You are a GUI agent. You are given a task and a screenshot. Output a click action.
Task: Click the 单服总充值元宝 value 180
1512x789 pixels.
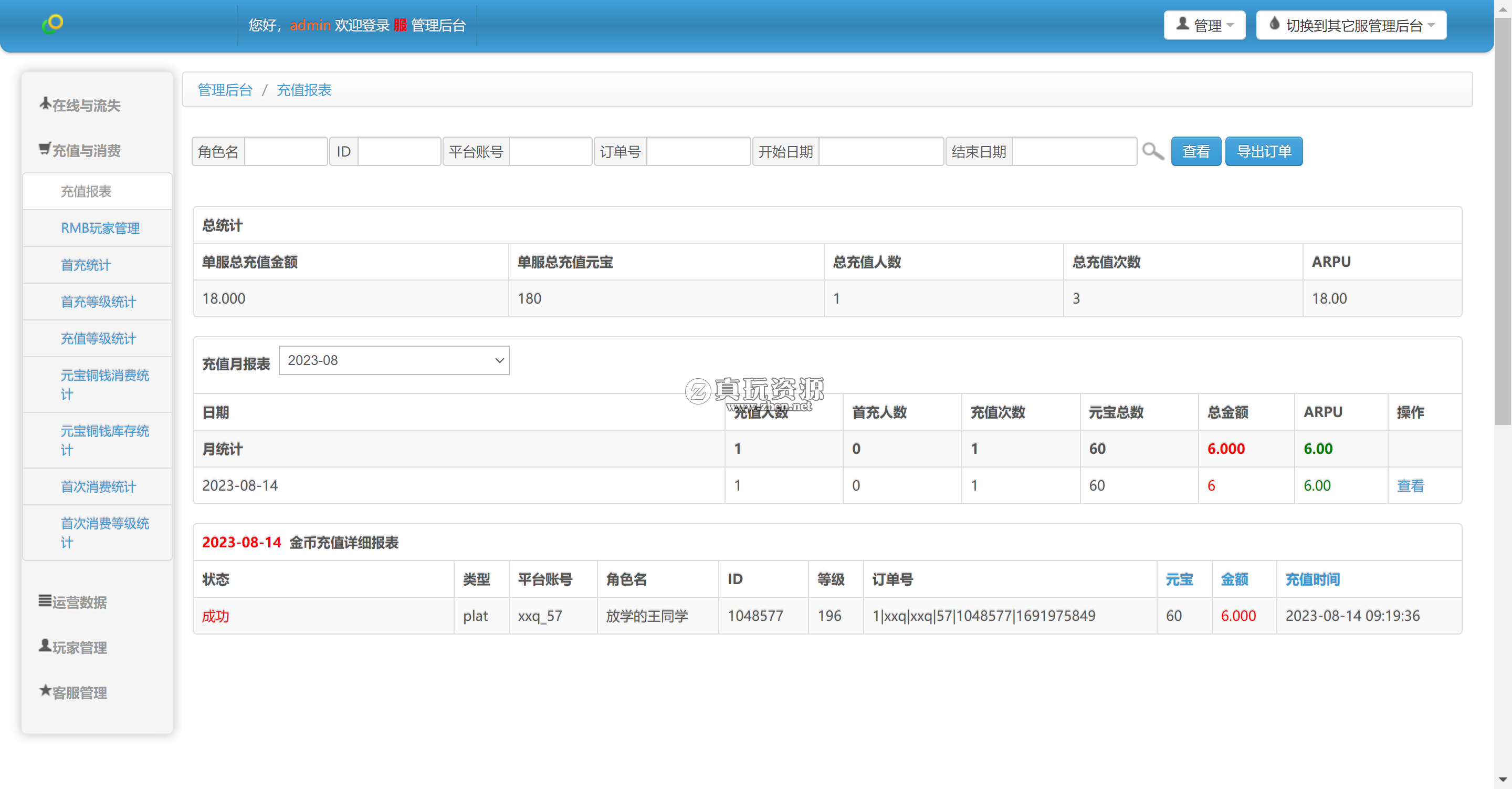(529, 298)
